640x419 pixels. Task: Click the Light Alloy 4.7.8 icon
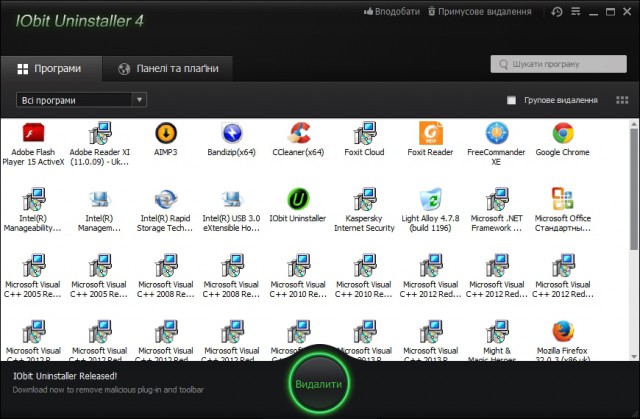pyautogui.click(x=431, y=199)
